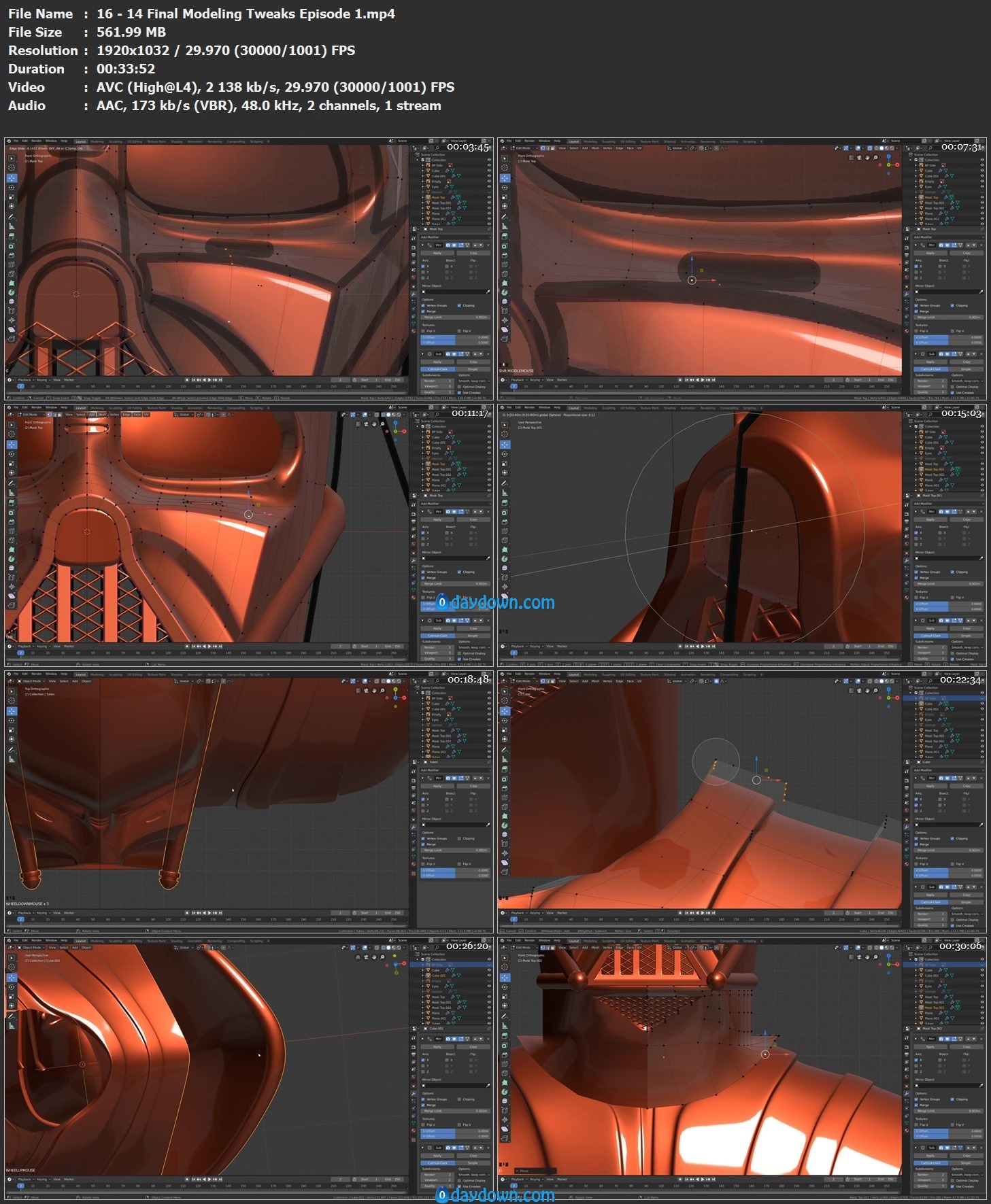Pick the Select Box tool in the 00:15:03 frame

click(x=505, y=425)
